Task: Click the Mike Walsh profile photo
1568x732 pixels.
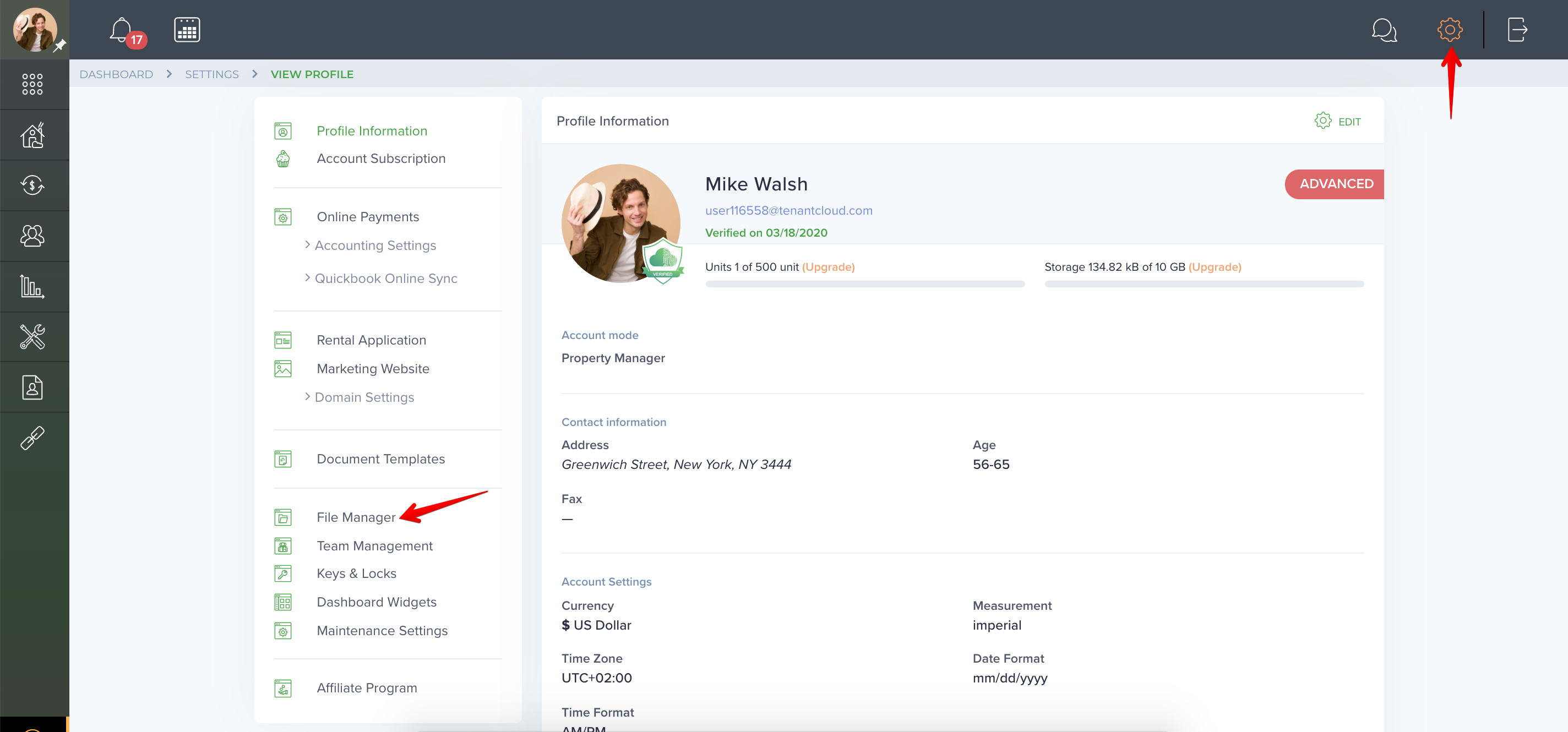Action: (620, 223)
